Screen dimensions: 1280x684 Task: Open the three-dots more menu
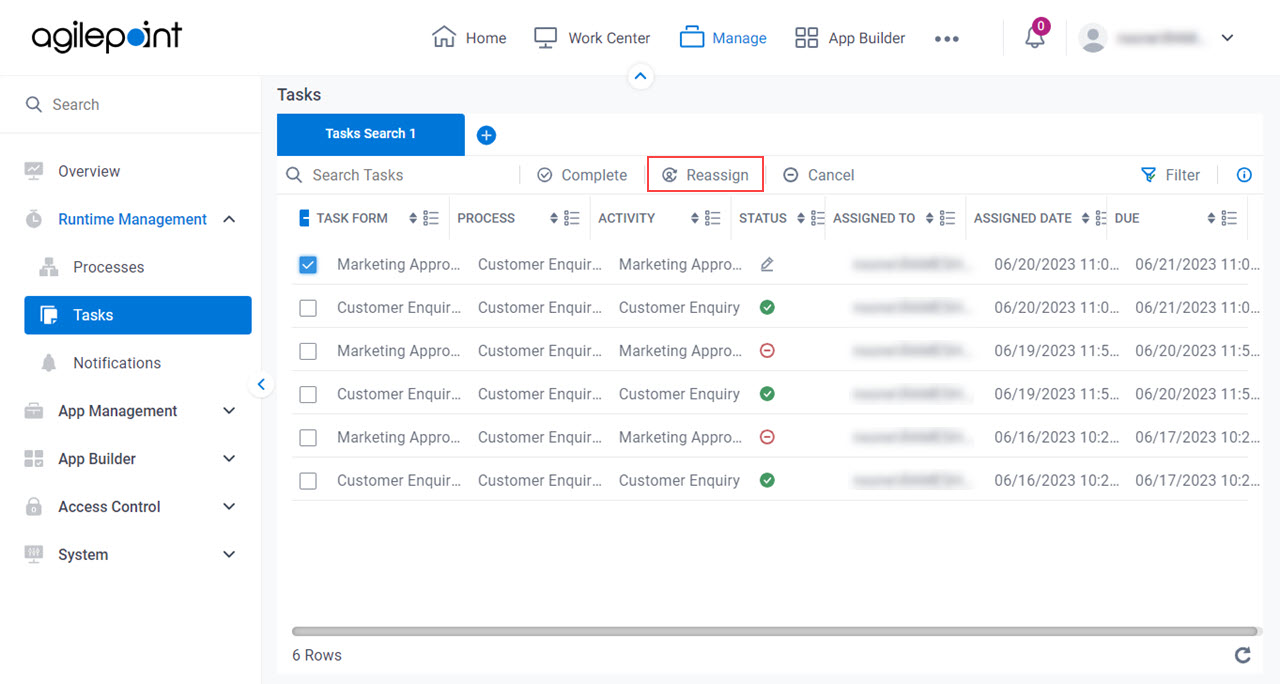(946, 38)
